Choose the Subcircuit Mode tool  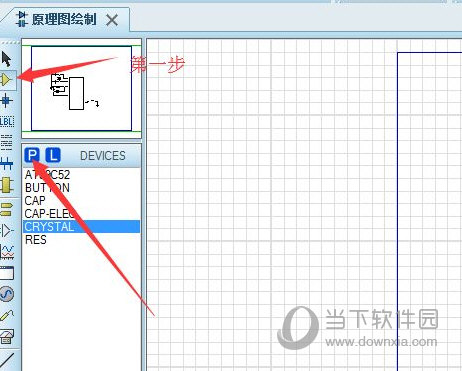[6, 185]
